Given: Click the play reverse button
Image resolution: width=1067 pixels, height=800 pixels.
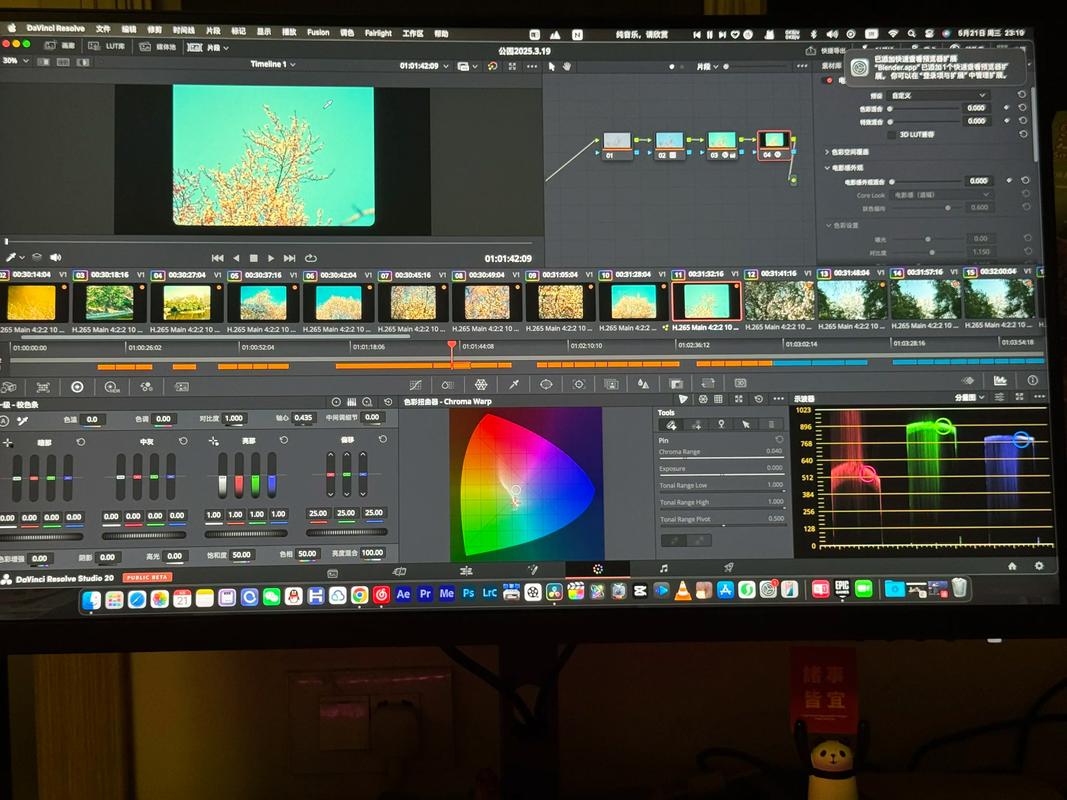Looking at the screenshot, I should coord(236,258).
